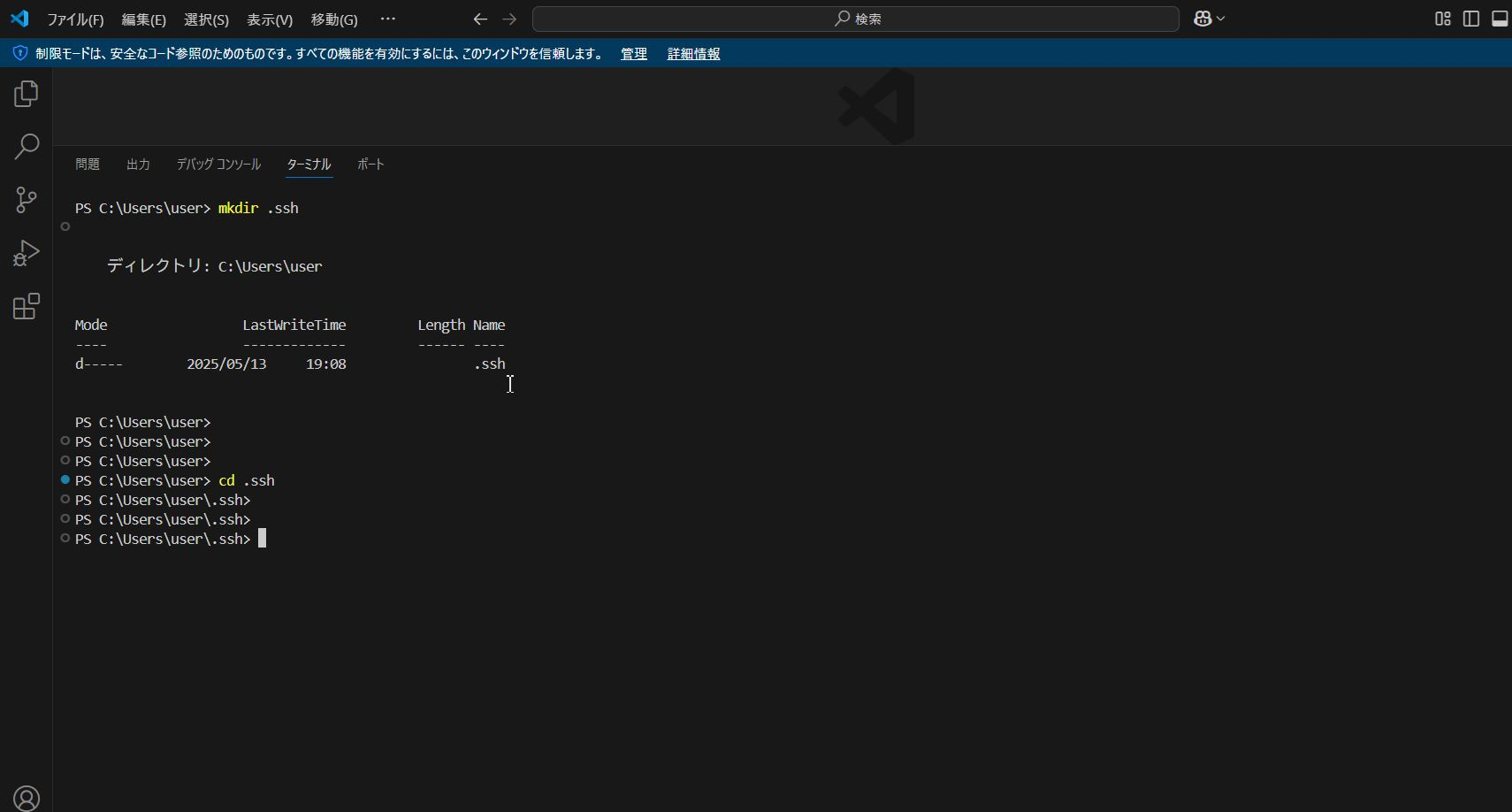Open the Explorer view in activity bar
This screenshot has width=1512, height=812.
pos(27,94)
